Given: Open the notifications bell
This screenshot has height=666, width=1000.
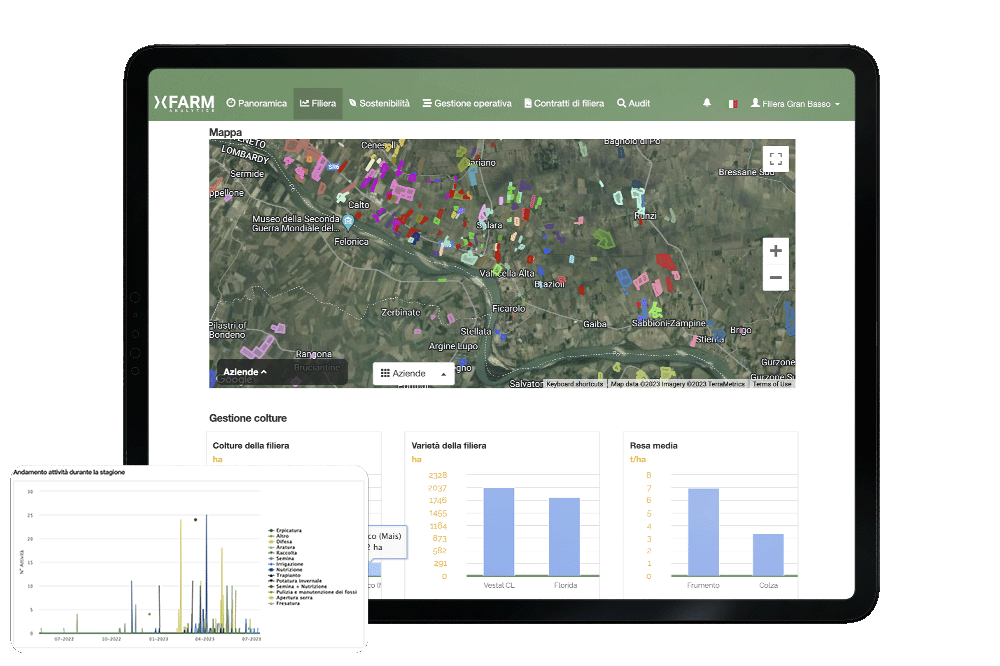Looking at the screenshot, I should (x=707, y=103).
